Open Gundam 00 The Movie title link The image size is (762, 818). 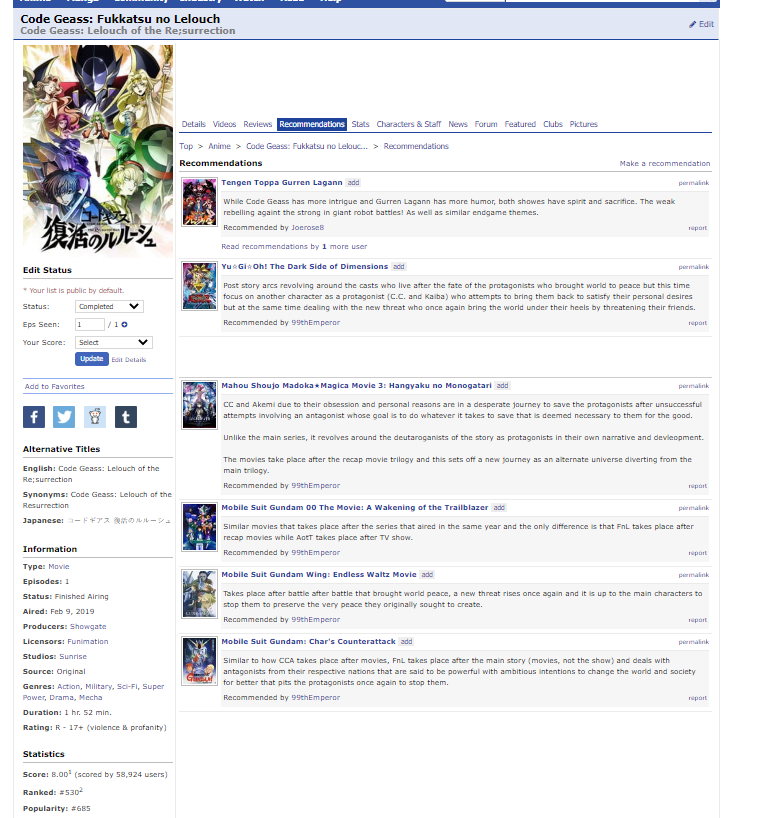[355, 507]
